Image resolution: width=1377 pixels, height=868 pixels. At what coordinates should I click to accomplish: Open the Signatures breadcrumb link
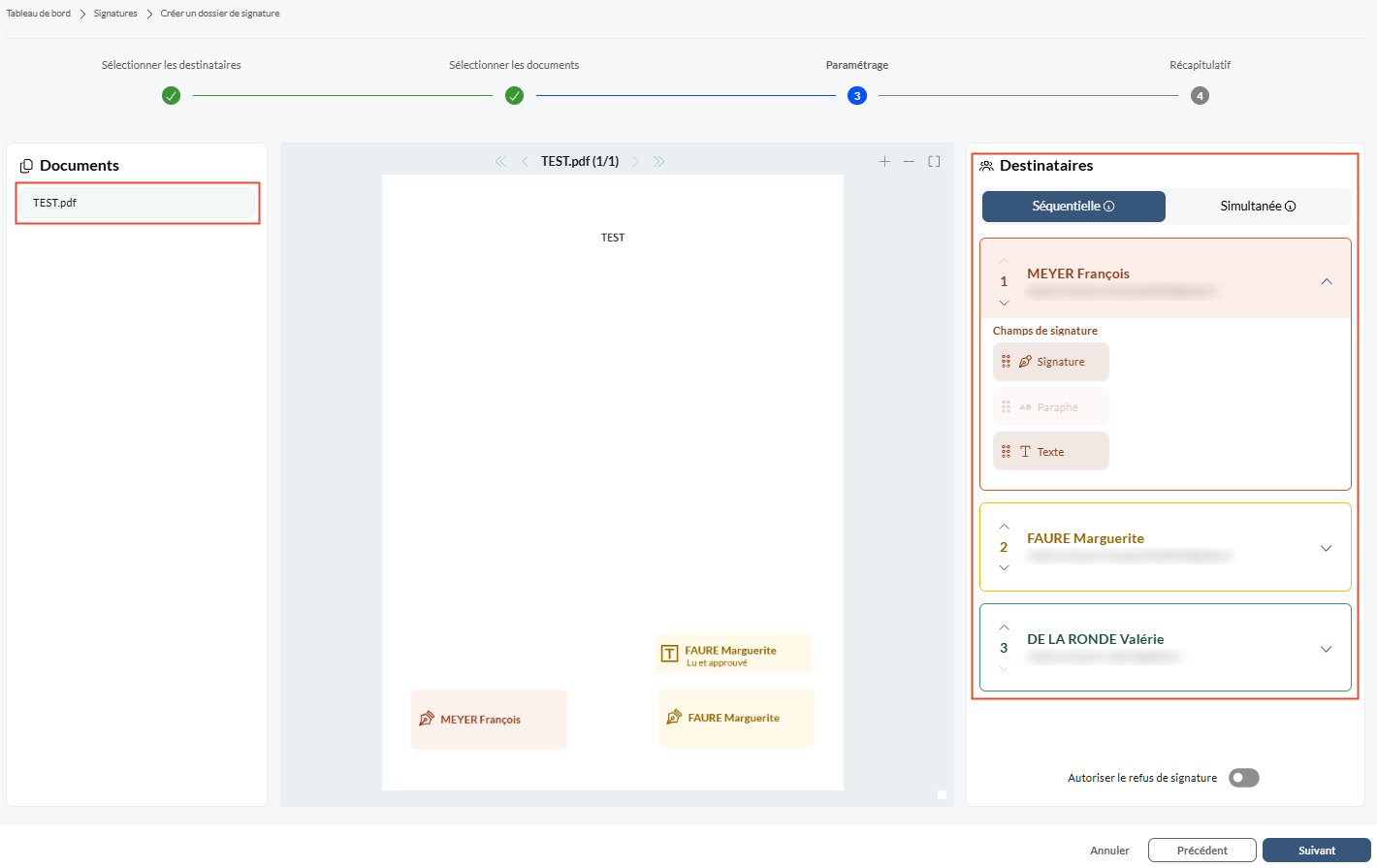tap(115, 14)
